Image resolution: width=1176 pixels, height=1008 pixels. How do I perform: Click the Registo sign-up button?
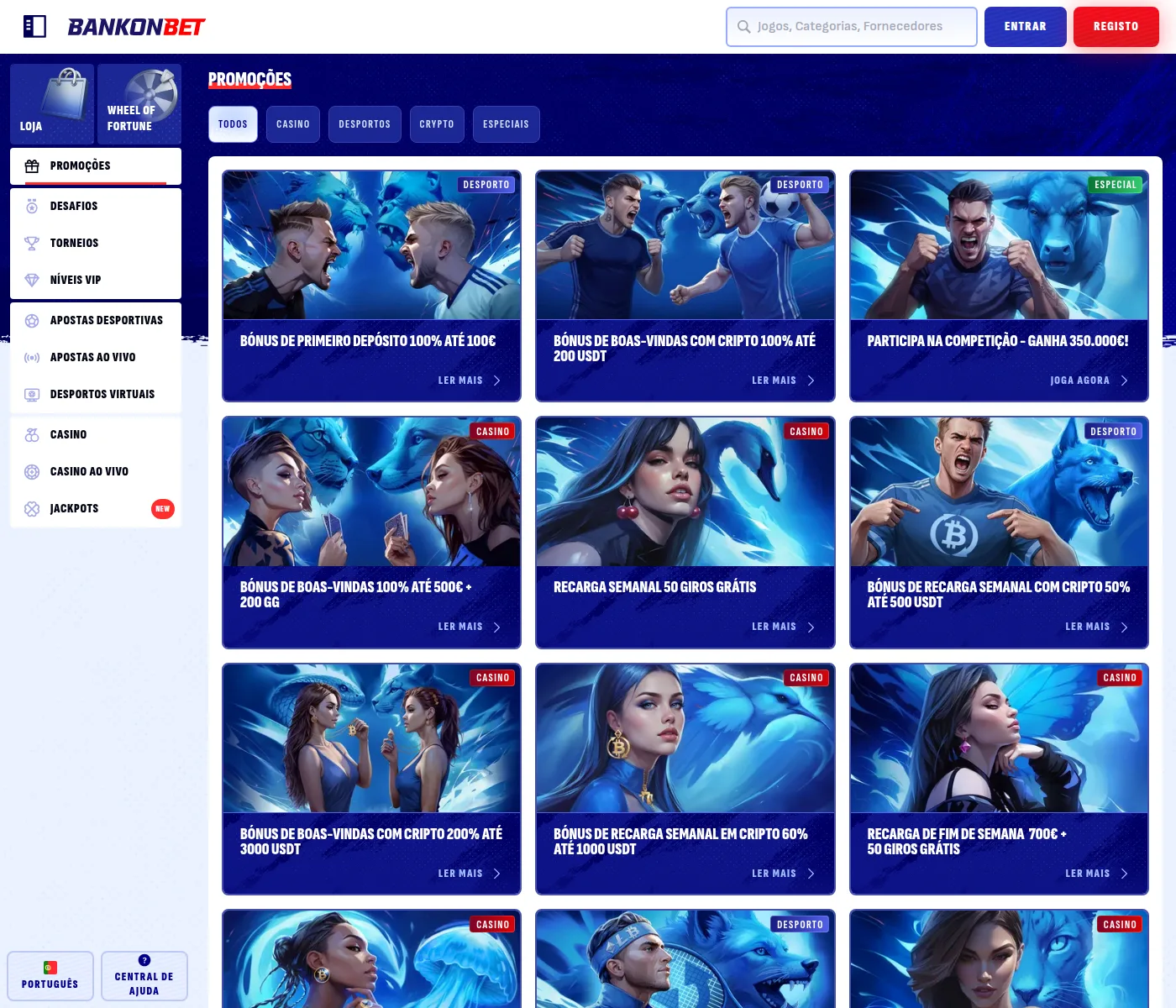tap(1116, 27)
